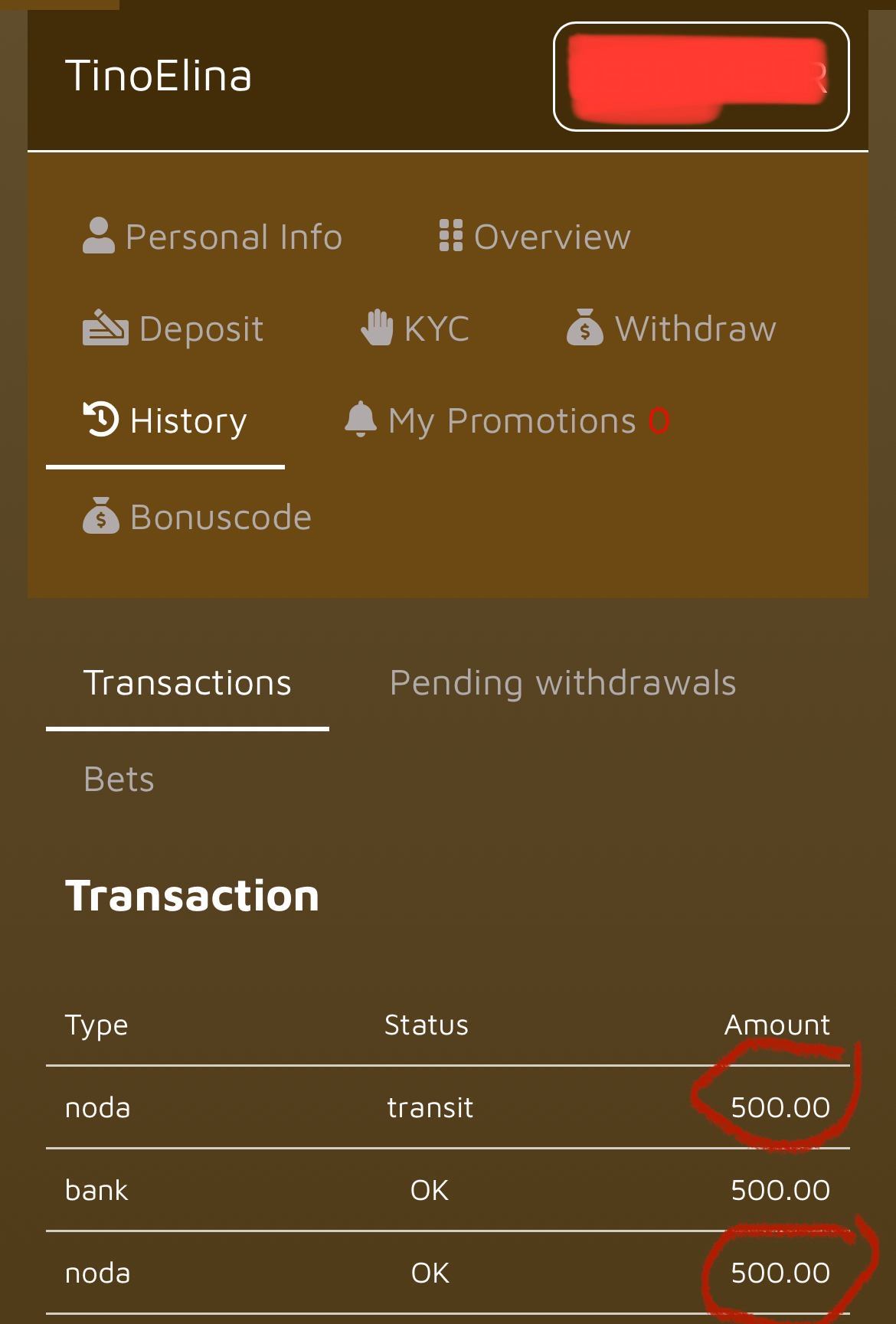The height and width of the screenshot is (1324, 896).
Task: Click the Overview grid icon
Action: pyautogui.click(x=450, y=236)
